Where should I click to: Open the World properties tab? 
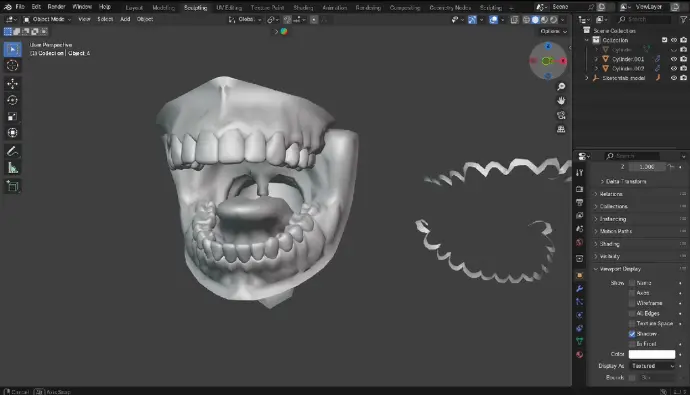[x=580, y=242]
